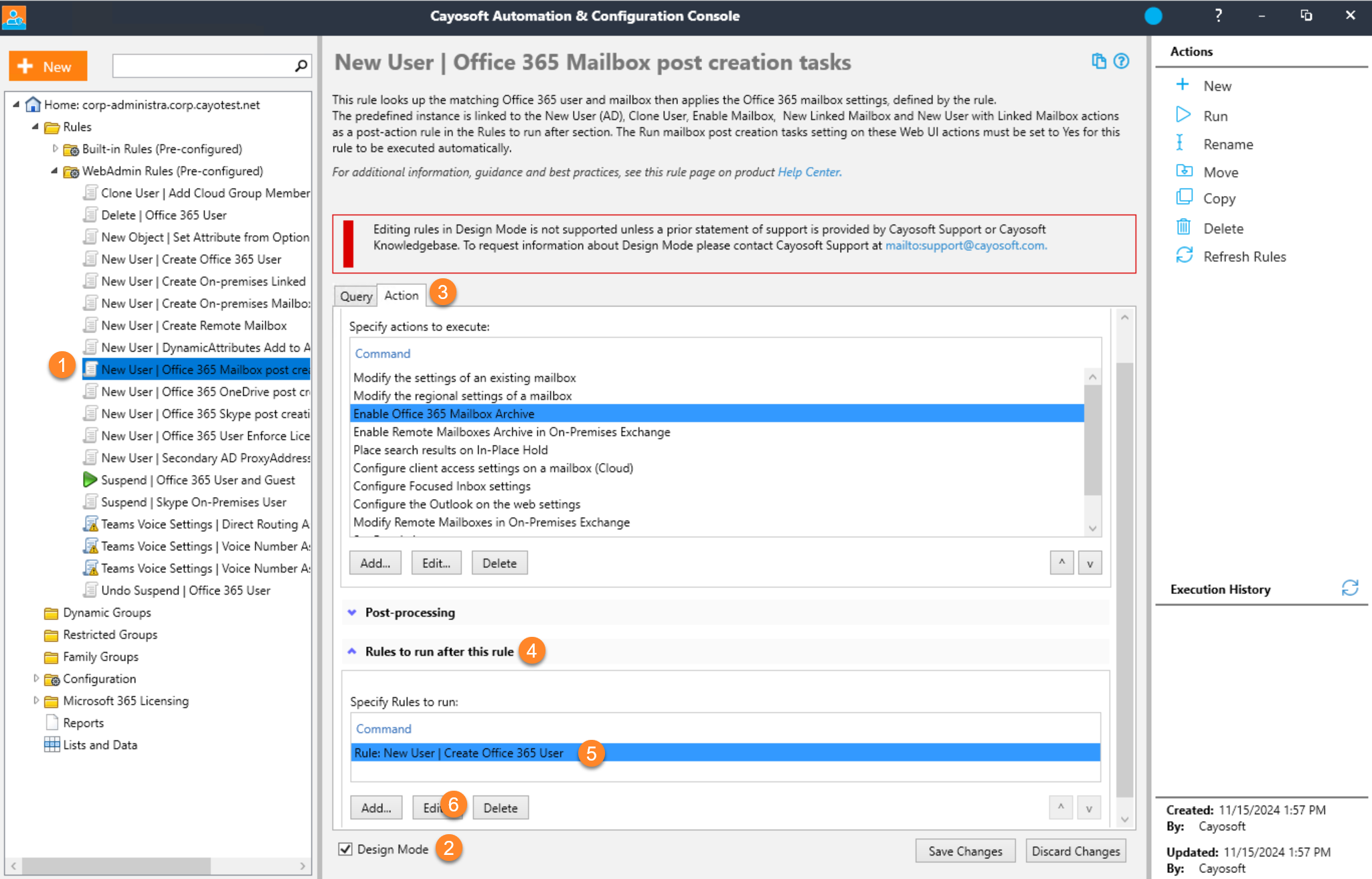
Task: Click the Run play icon in Actions
Action: [x=1183, y=114]
